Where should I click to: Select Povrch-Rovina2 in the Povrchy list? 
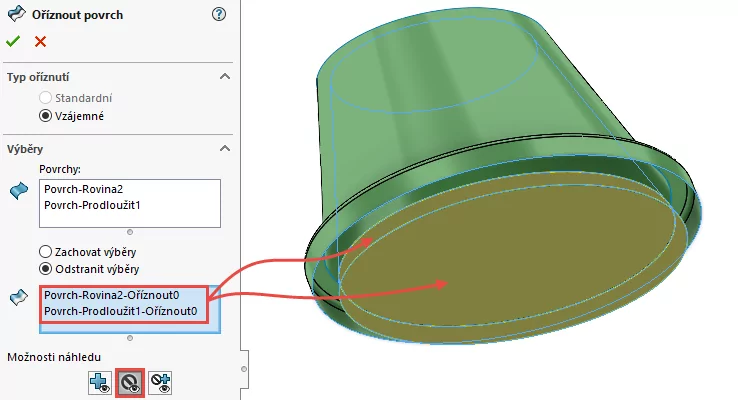[x=82, y=189]
